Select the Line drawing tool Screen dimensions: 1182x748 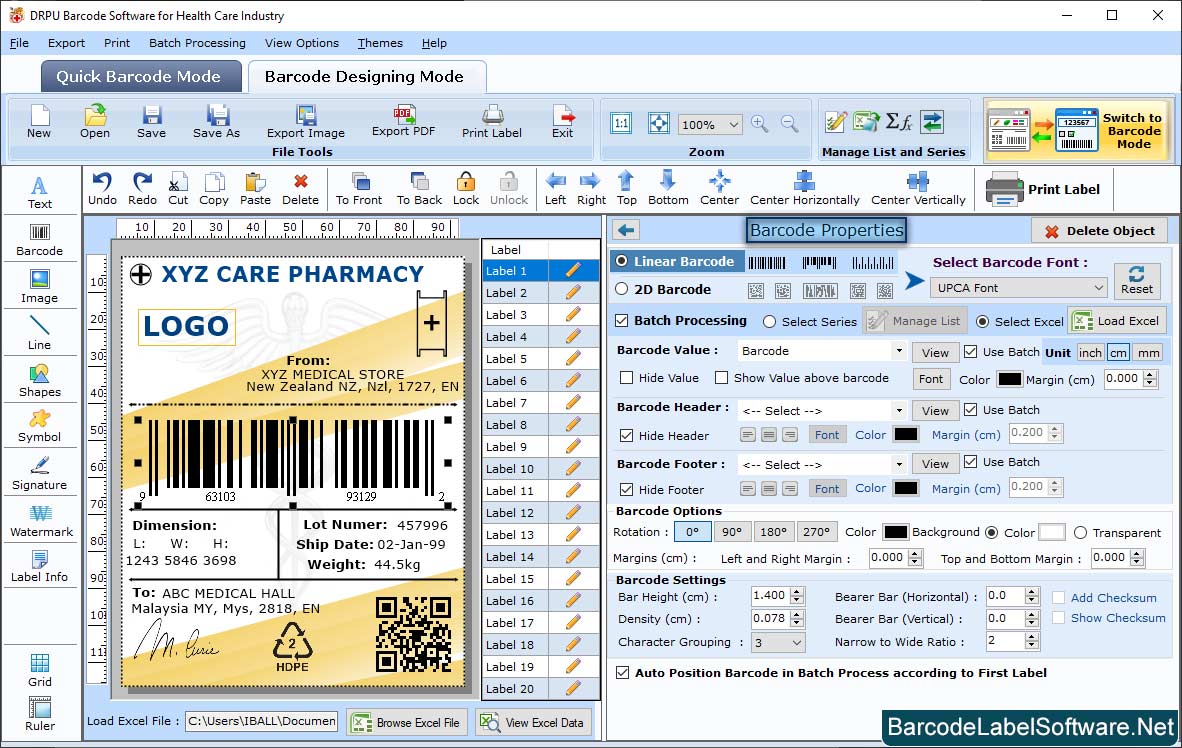point(39,333)
